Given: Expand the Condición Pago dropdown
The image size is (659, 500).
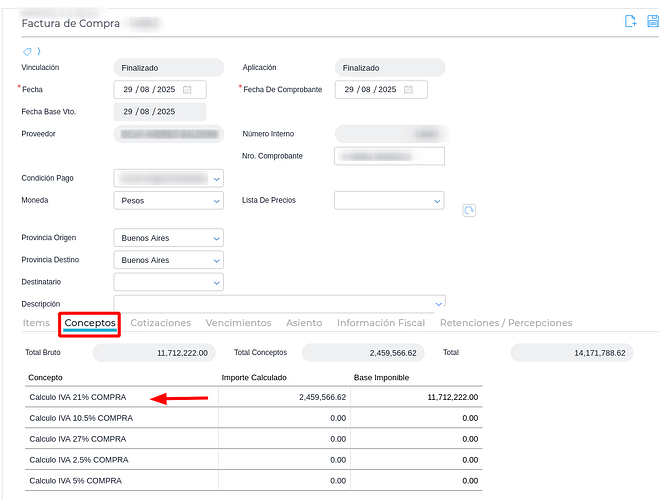Looking at the screenshot, I should [217, 178].
